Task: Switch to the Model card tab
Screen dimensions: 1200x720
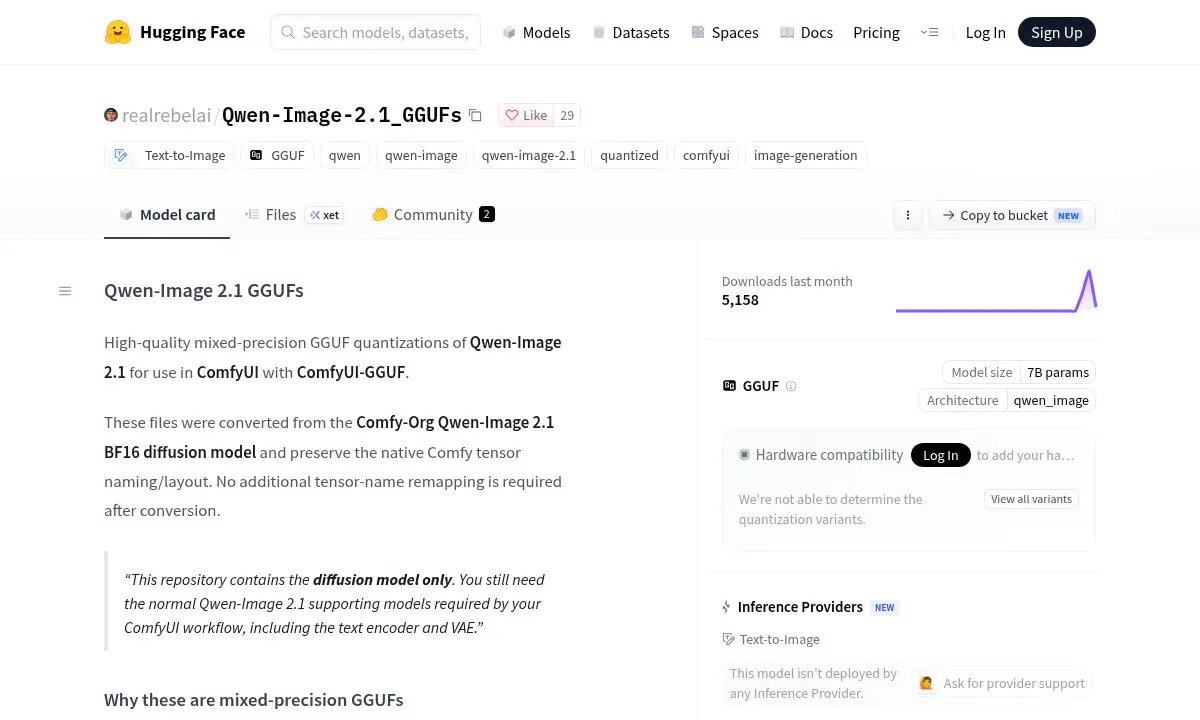Action: point(167,214)
